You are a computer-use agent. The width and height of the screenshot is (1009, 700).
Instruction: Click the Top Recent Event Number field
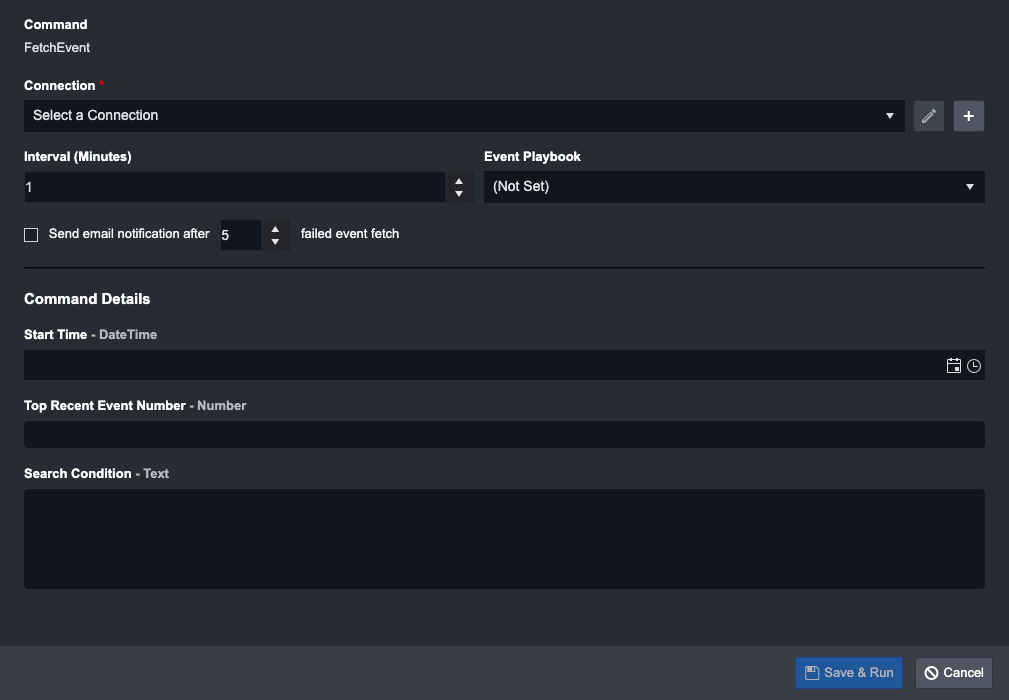[x=504, y=434]
